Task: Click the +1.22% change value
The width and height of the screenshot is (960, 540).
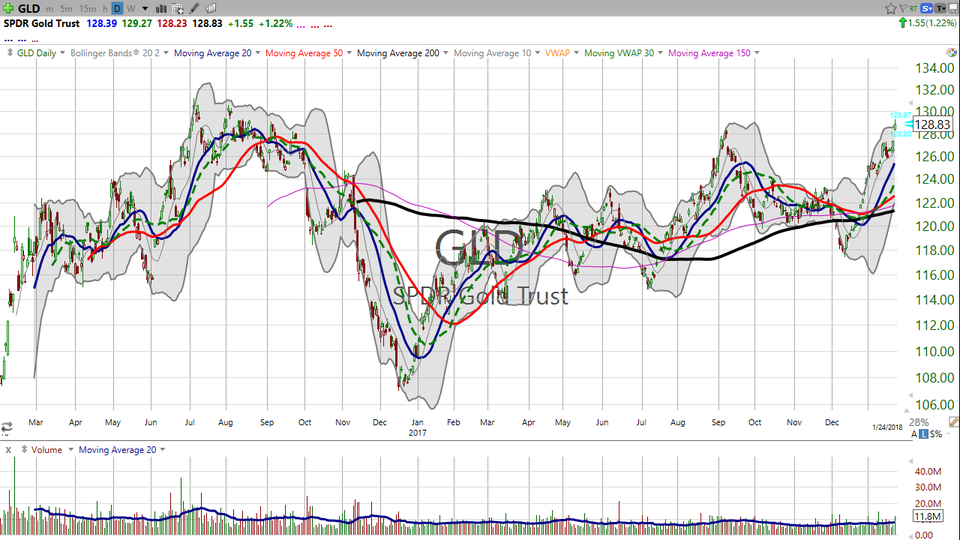Action: pyautogui.click(x=276, y=23)
